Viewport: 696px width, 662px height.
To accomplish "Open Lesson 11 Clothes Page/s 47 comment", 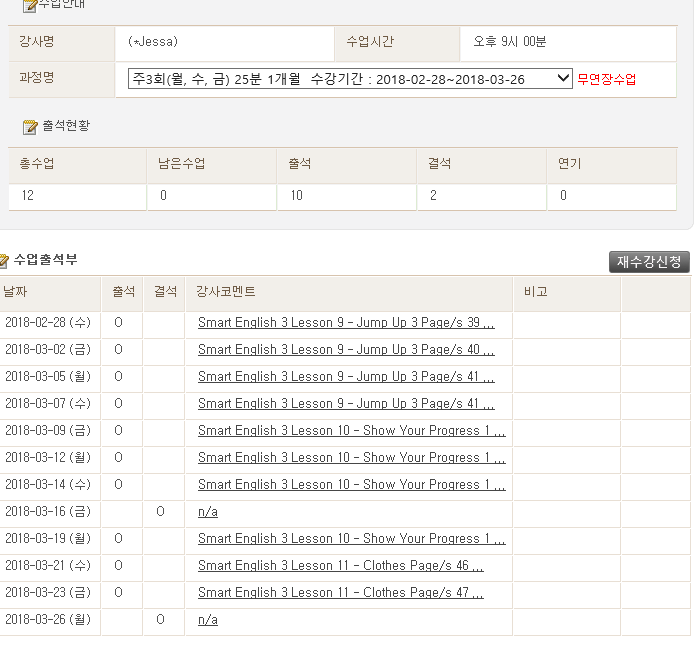I will 340,593.
